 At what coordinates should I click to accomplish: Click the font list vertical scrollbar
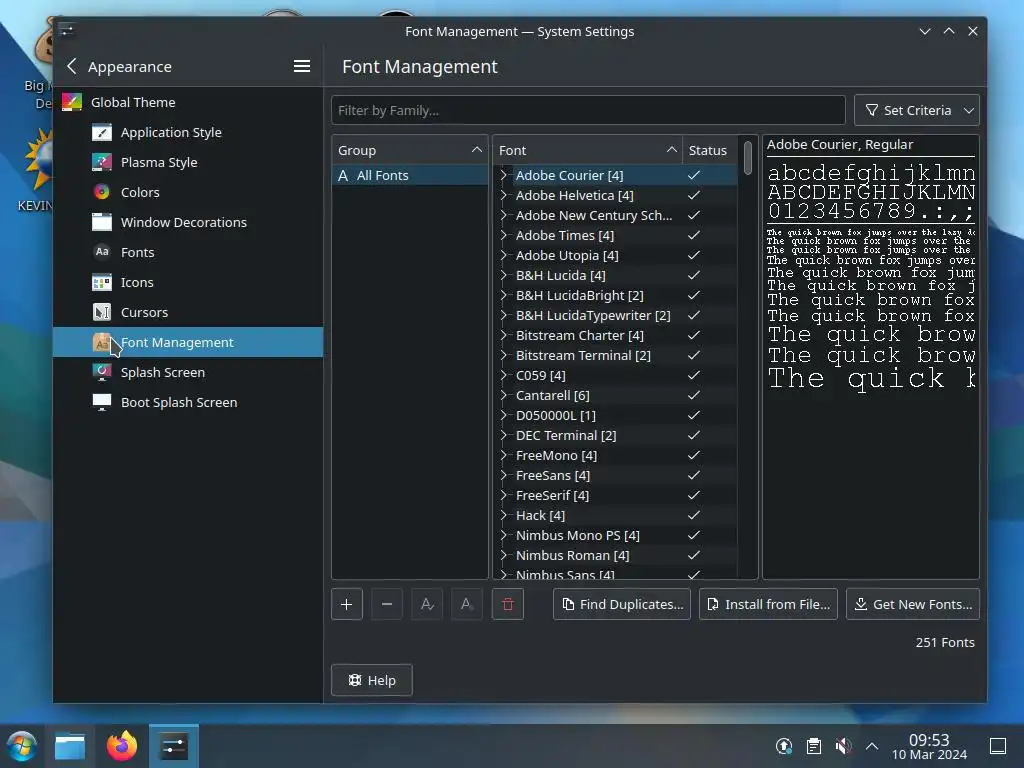point(748,159)
